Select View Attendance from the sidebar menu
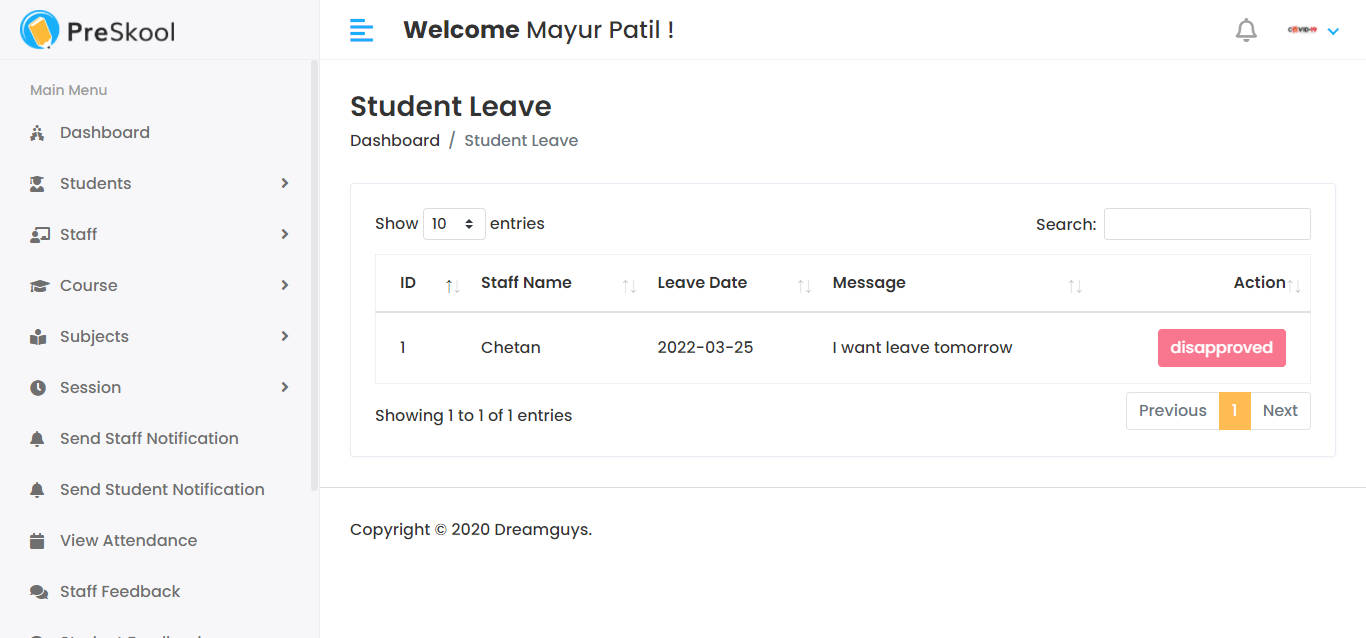The height and width of the screenshot is (638, 1366). click(128, 540)
